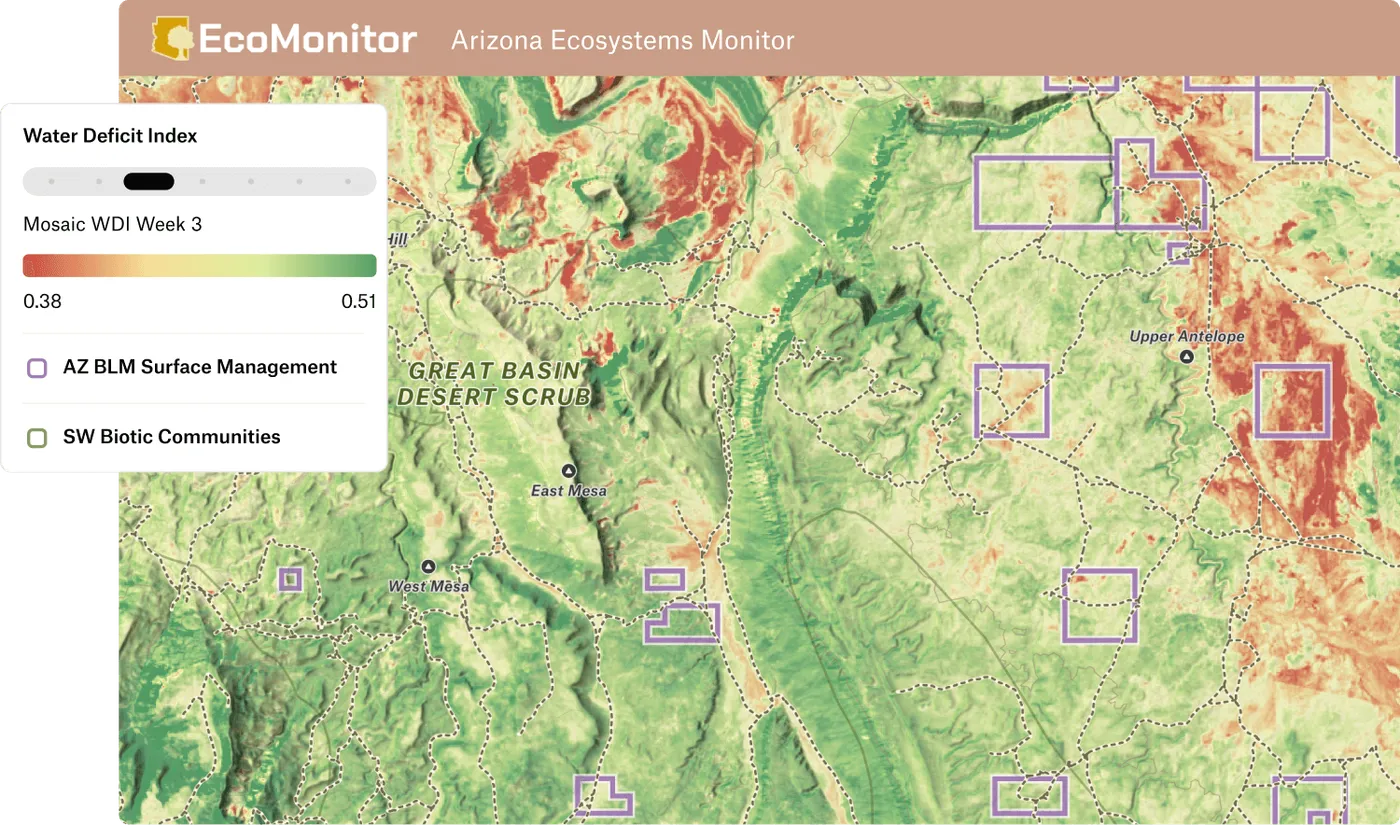Pick the week 6 dot on WDI slider

(299, 181)
